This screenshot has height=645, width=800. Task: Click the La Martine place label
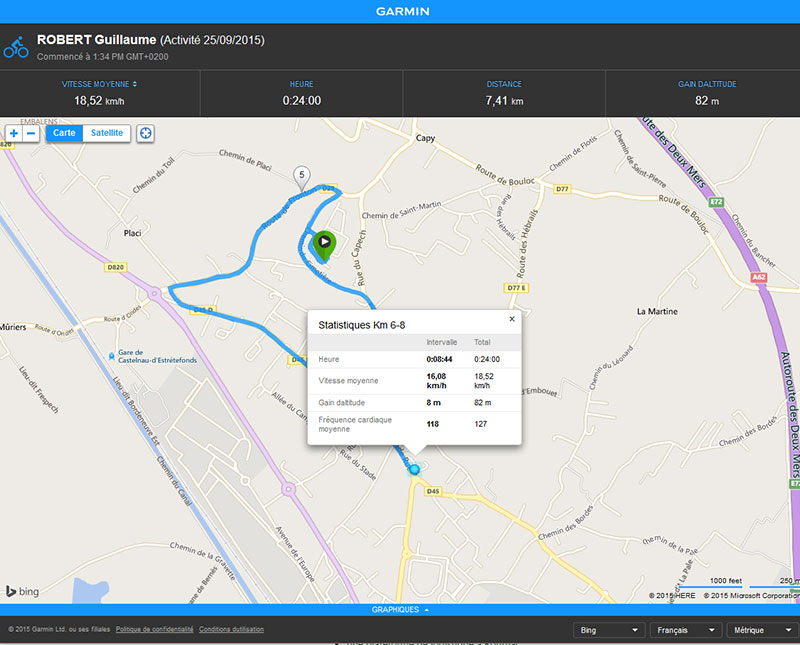657,311
